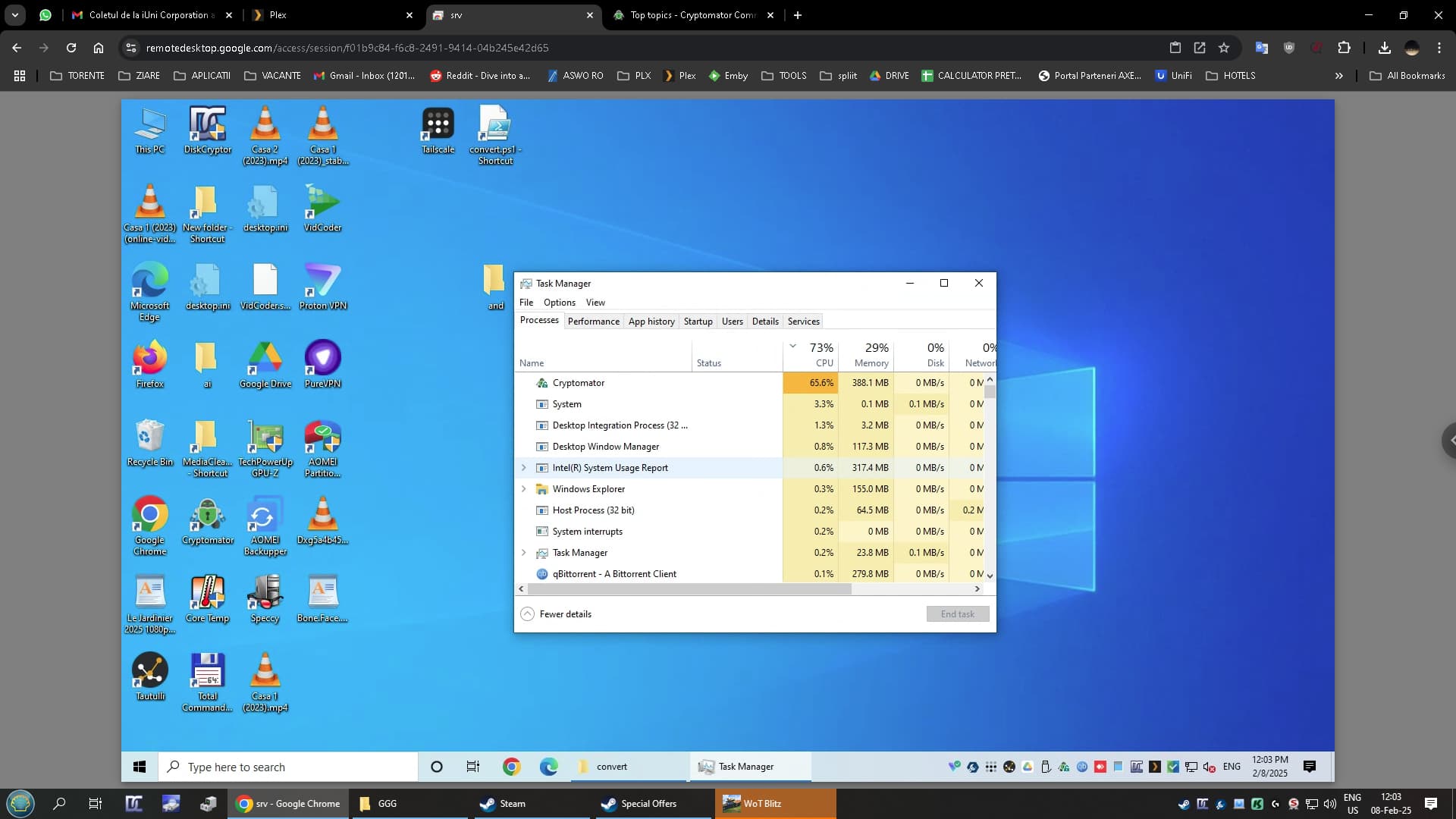
Task: Open Task View in the remote taskbar
Action: coord(473,767)
